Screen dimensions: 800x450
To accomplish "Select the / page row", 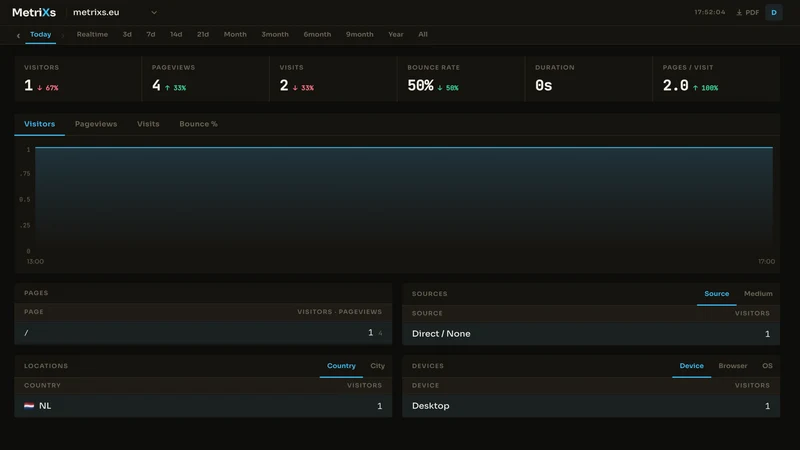I will tap(203, 333).
